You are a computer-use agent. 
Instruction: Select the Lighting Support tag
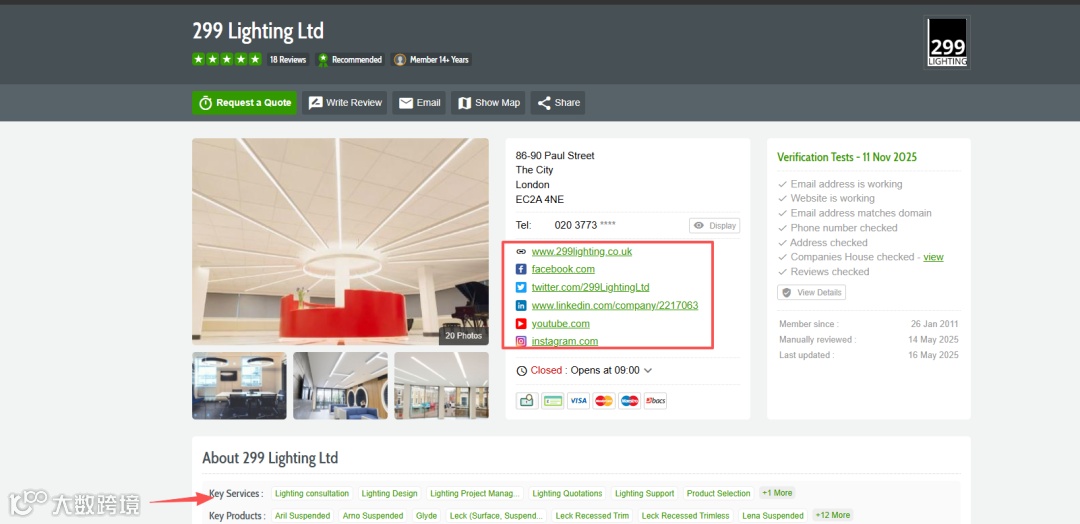645,493
